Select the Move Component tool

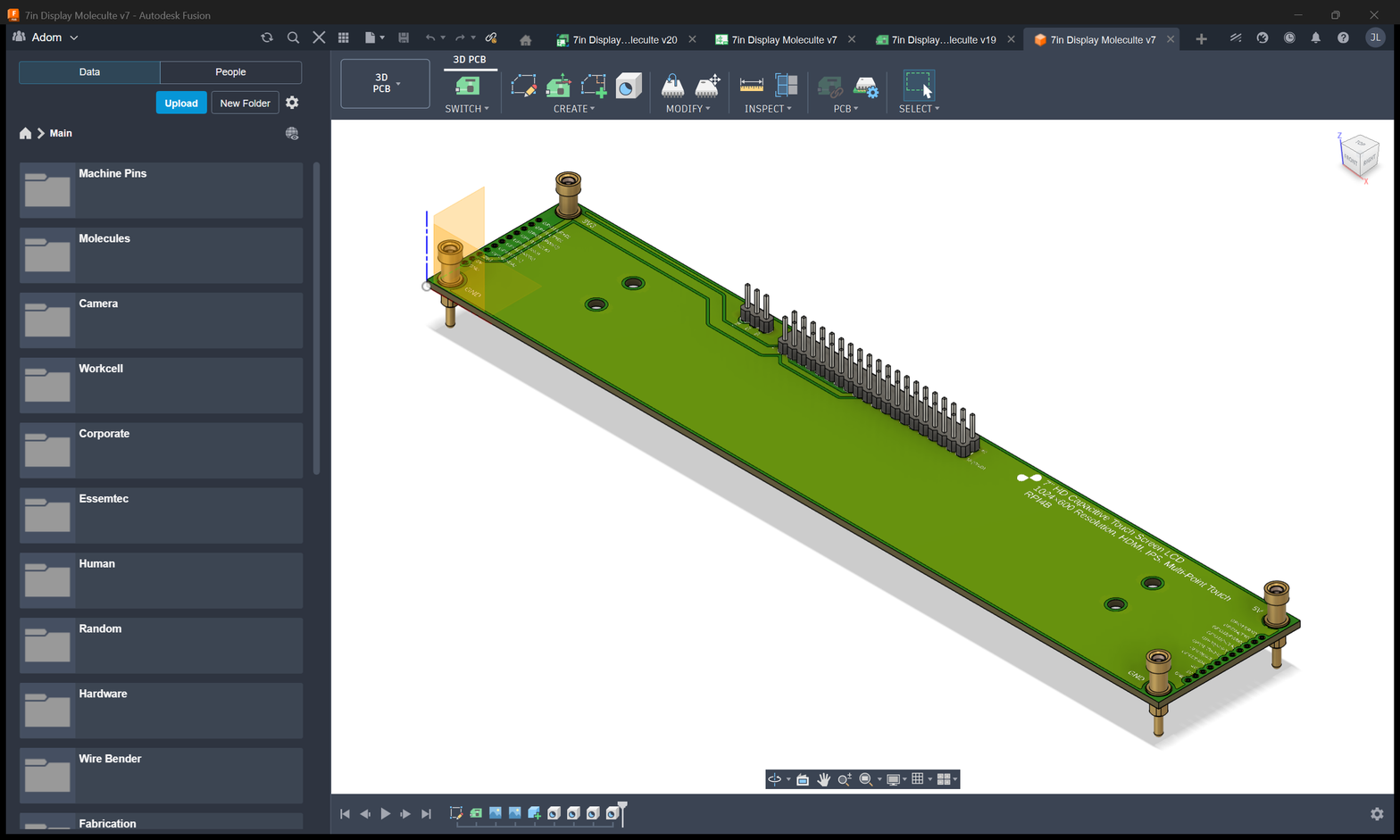click(x=707, y=86)
